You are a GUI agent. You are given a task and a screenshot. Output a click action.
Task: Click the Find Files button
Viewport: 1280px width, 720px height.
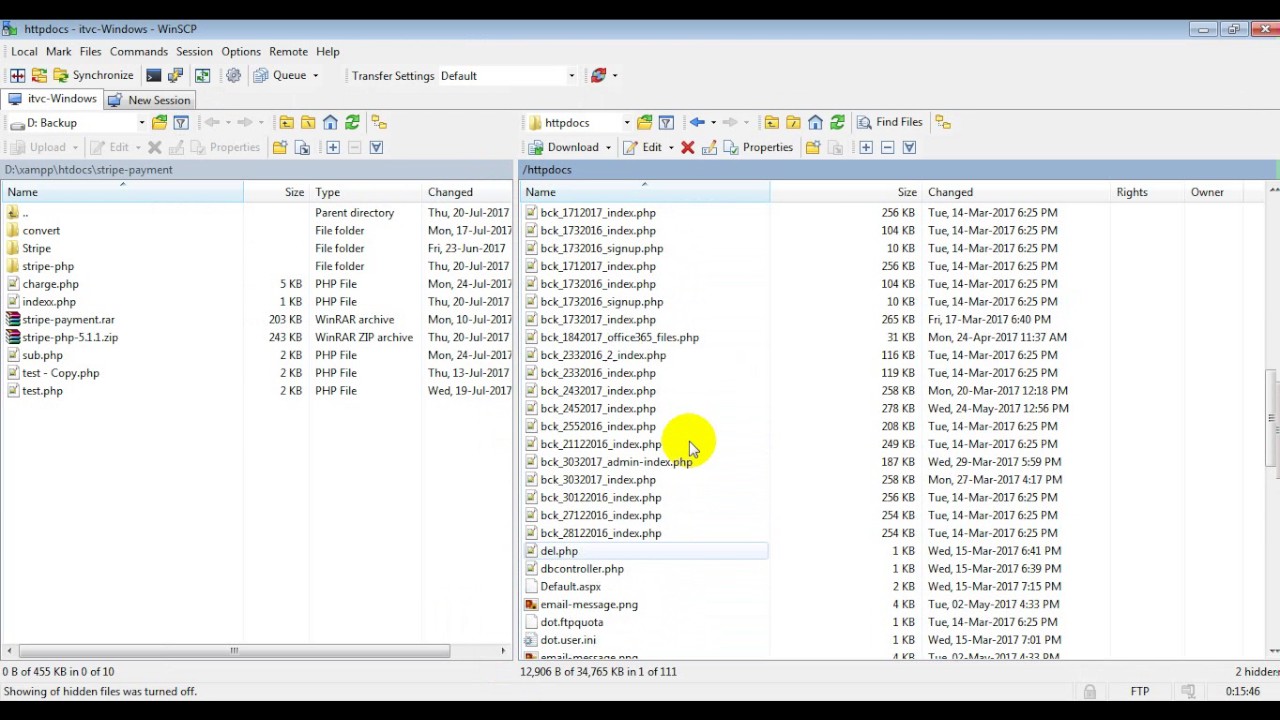click(x=890, y=122)
